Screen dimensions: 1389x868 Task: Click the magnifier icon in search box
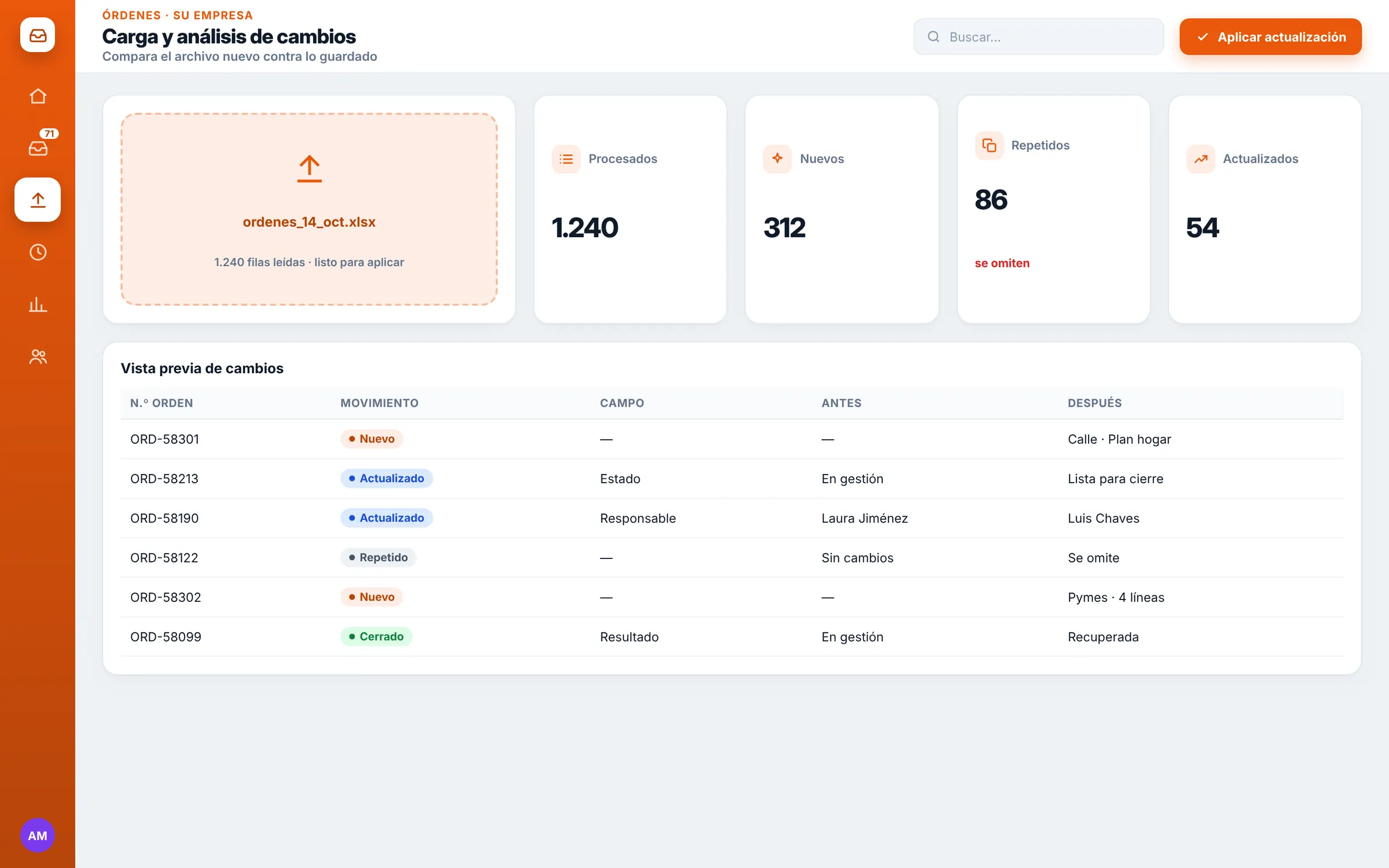934,37
